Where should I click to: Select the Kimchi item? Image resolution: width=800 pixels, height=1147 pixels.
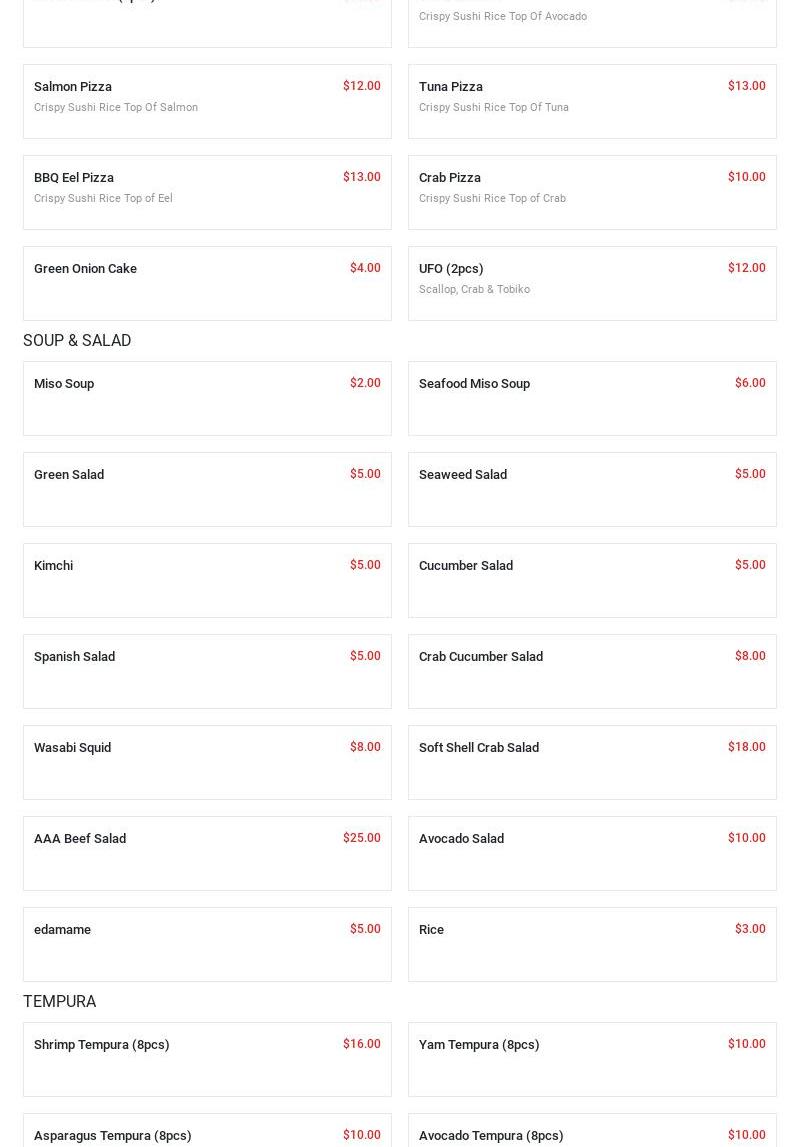(x=207, y=580)
